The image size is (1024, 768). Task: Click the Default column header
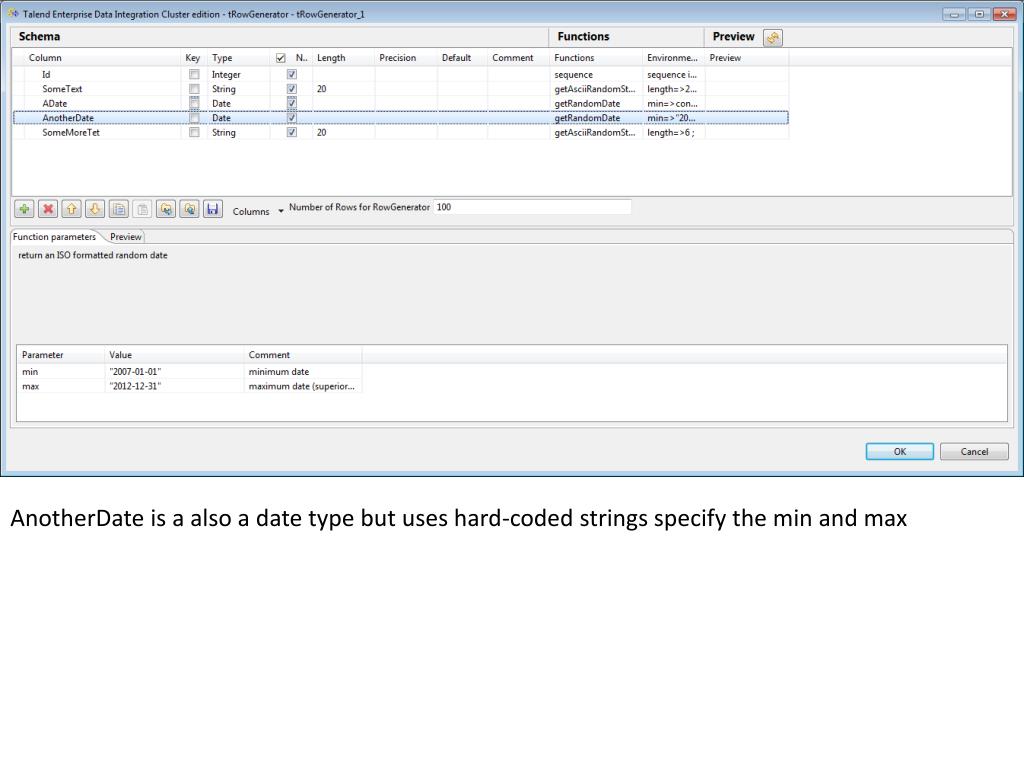[462, 57]
